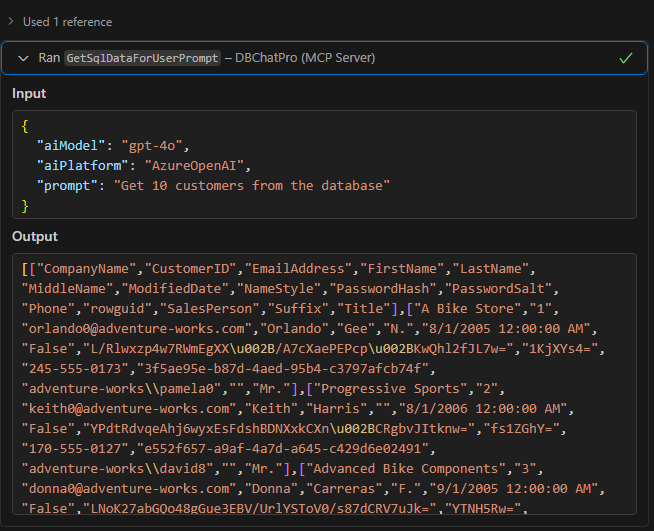Click the 'adventure-works\\david8' salesperson value
654x531 pixels.
118,469
